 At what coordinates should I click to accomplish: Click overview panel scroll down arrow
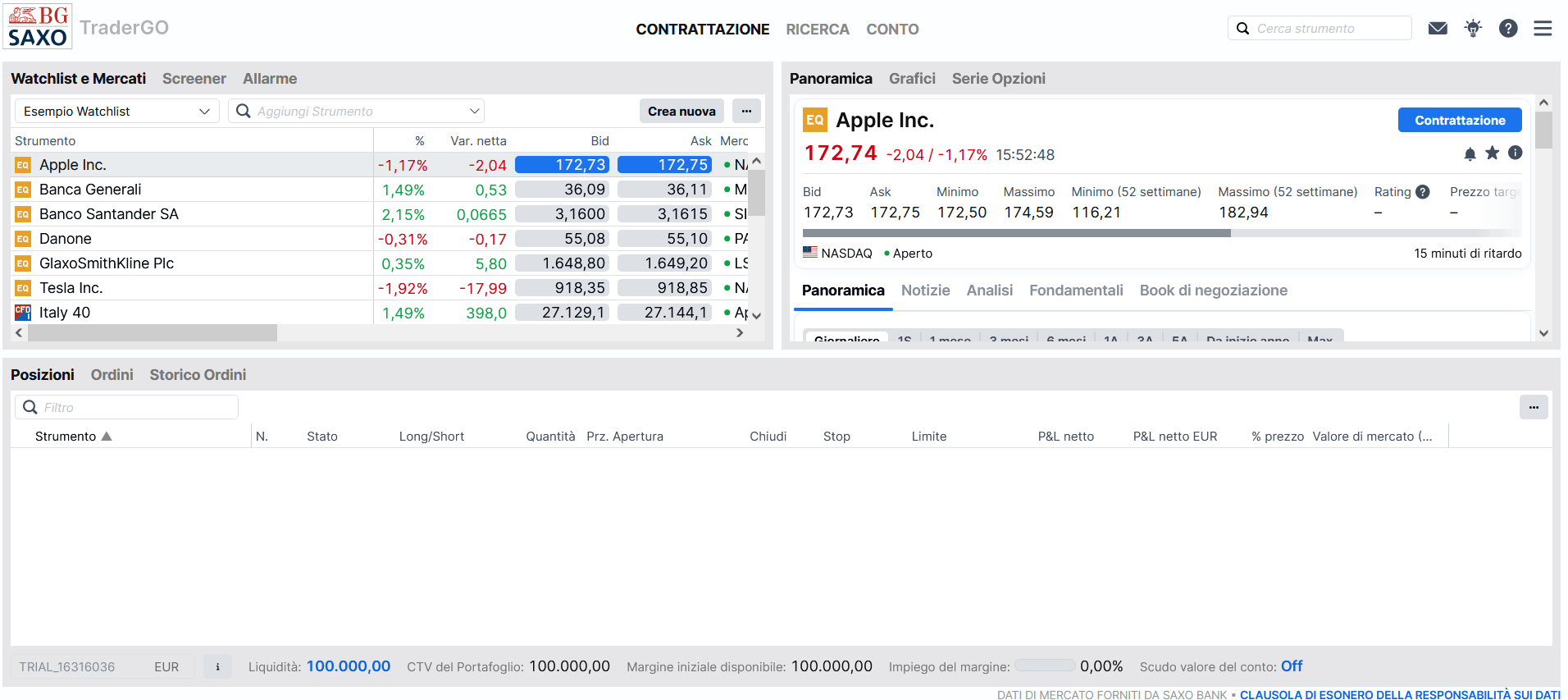tap(1543, 333)
